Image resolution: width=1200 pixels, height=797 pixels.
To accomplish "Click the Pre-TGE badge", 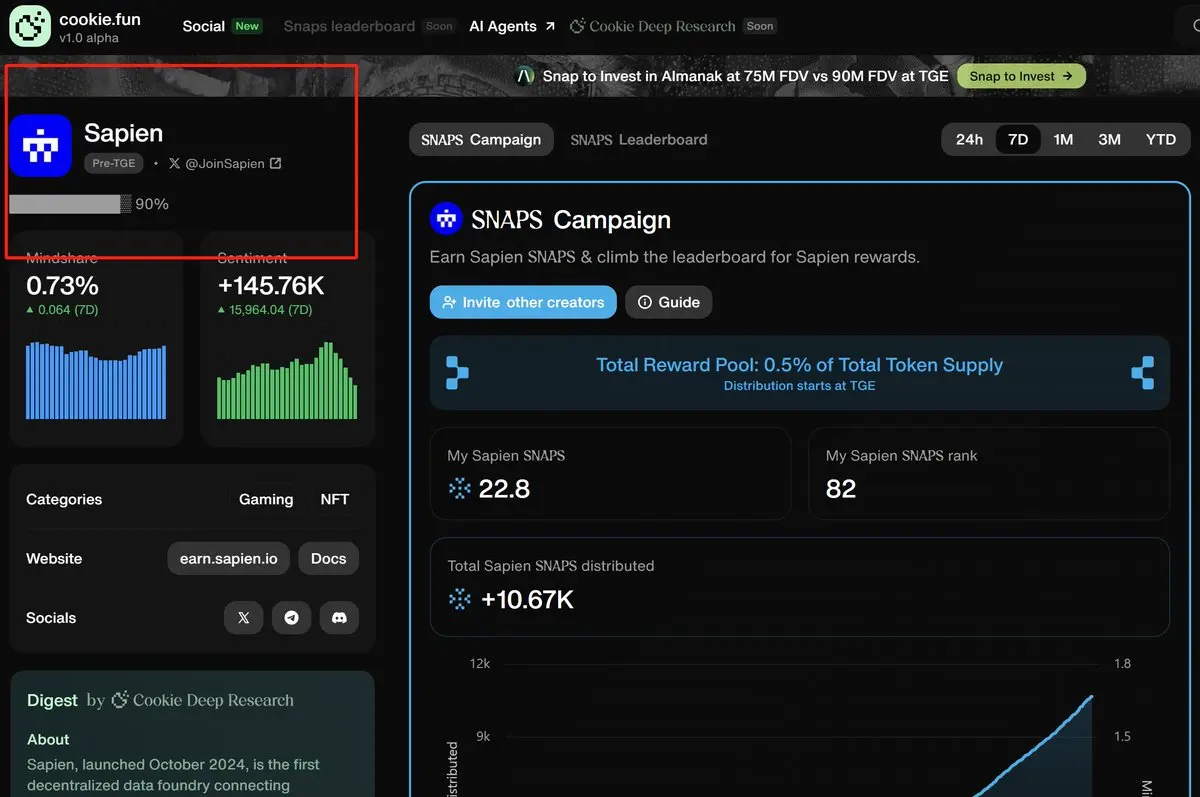I will click(x=114, y=163).
